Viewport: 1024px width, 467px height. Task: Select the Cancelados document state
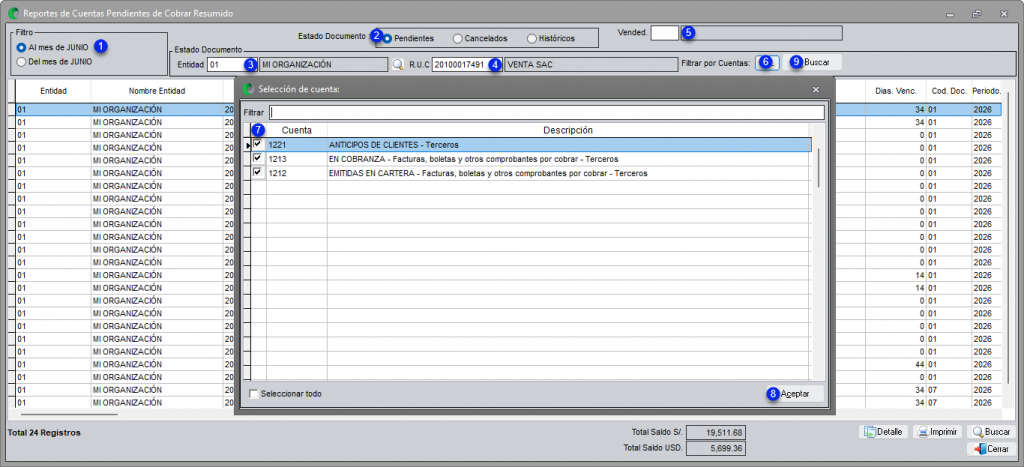coord(457,39)
